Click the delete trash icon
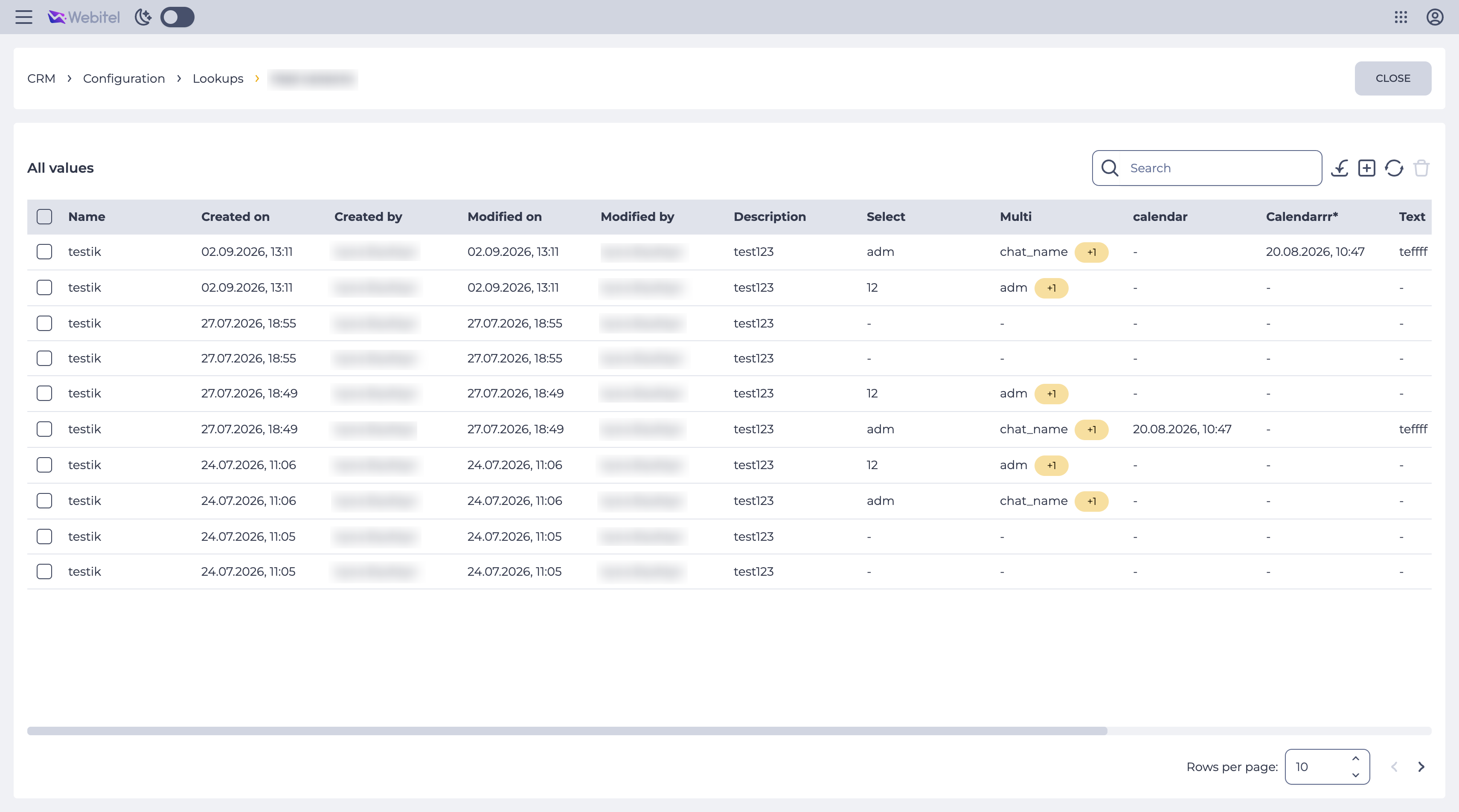Image resolution: width=1459 pixels, height=812 pixels. click(x=1421, y=168)
